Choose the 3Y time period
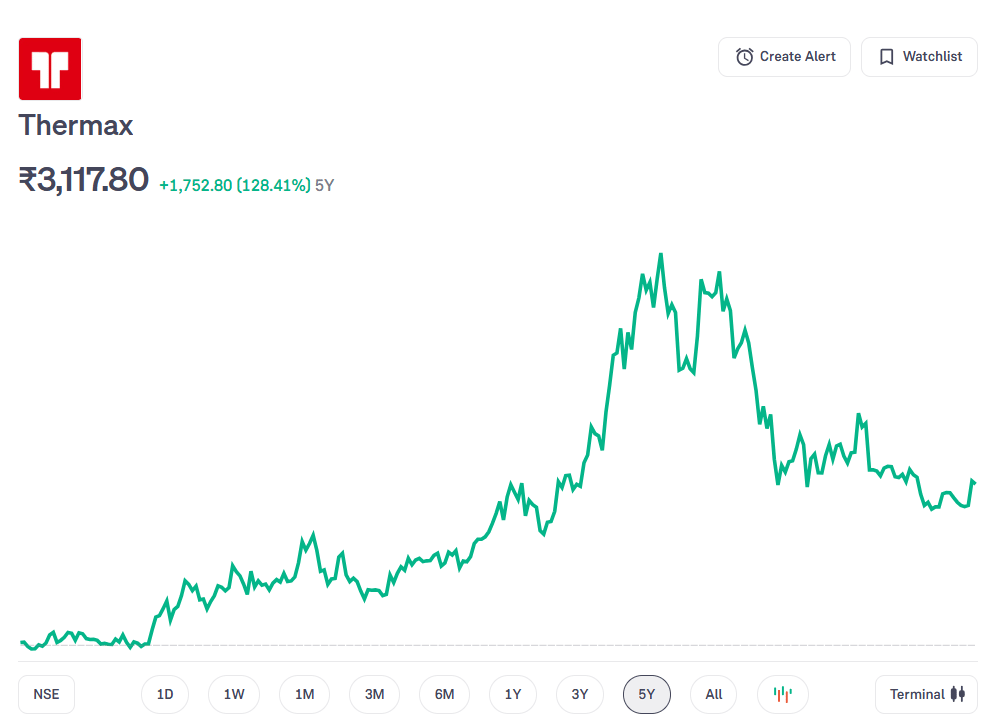 [580, 694]
